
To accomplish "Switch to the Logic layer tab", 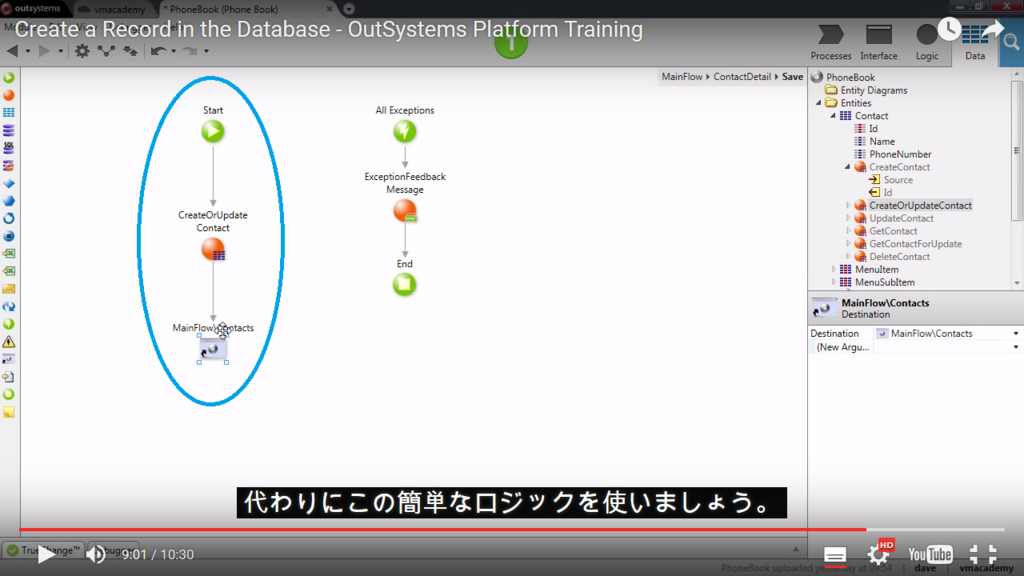I will (x=927, y=43).
